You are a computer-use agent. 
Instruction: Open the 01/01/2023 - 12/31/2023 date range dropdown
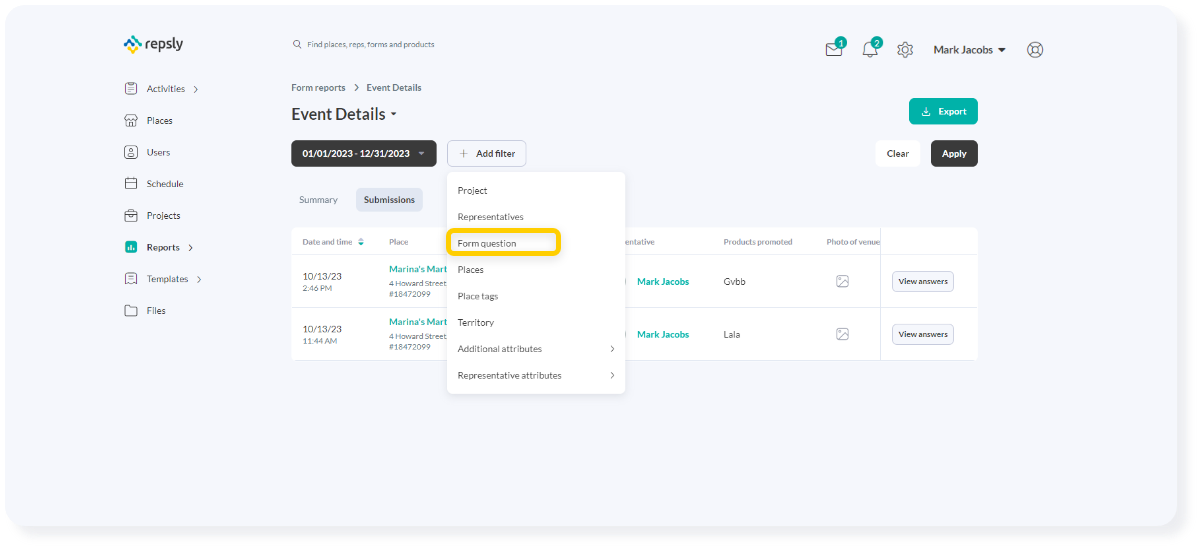pyautogui.click(x=364, y=153)
